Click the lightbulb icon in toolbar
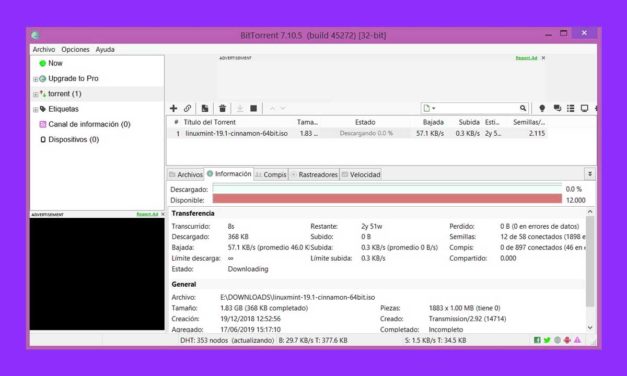 pos(542,108)
